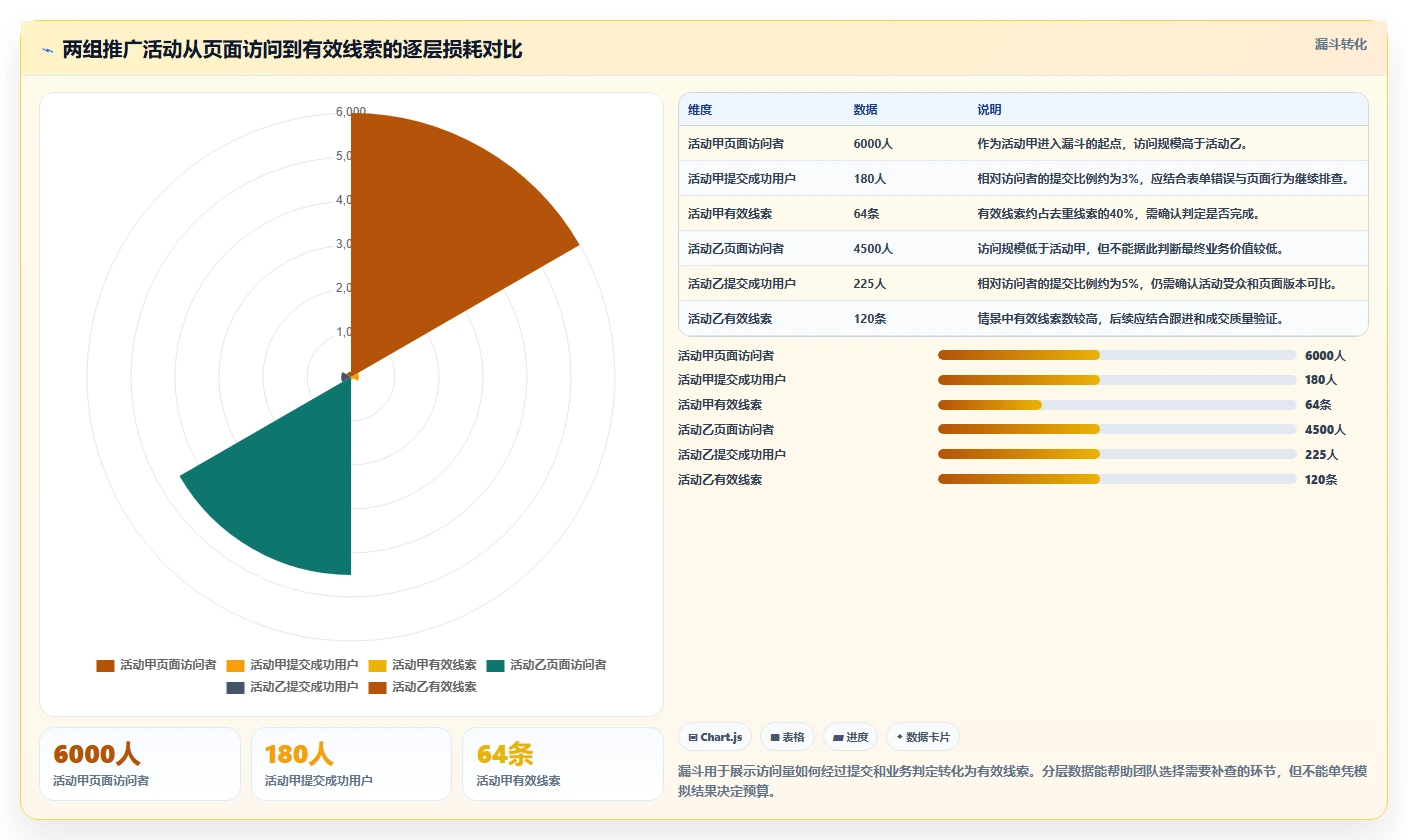The height and width of the screenshot is (840, 1408).
Task: Click the 225人 value beside the progress bar
Action: tap(1321, 455)
